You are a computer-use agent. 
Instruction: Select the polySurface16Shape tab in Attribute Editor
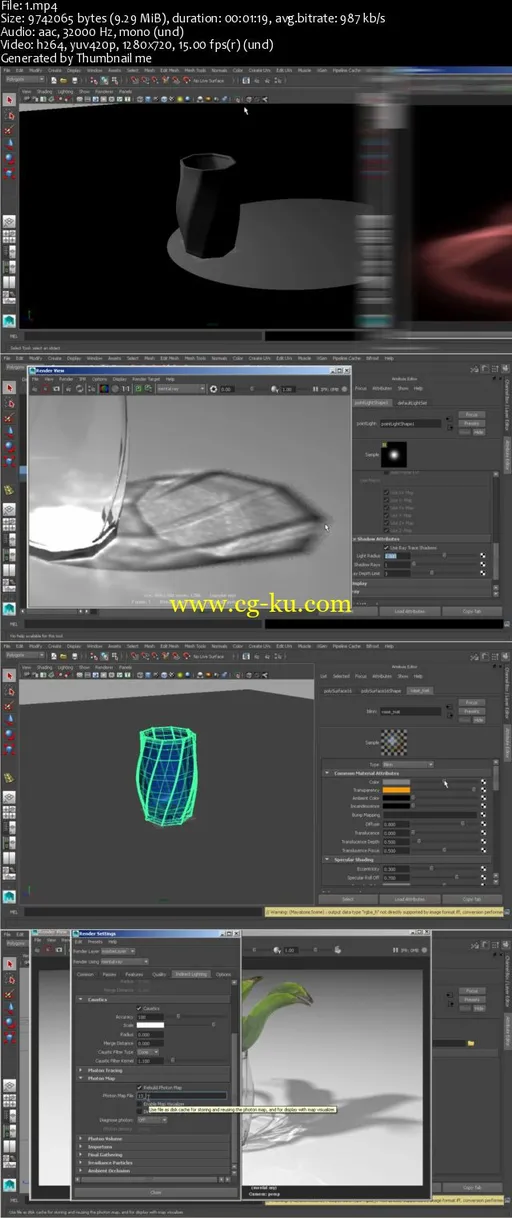coord(379,691)
